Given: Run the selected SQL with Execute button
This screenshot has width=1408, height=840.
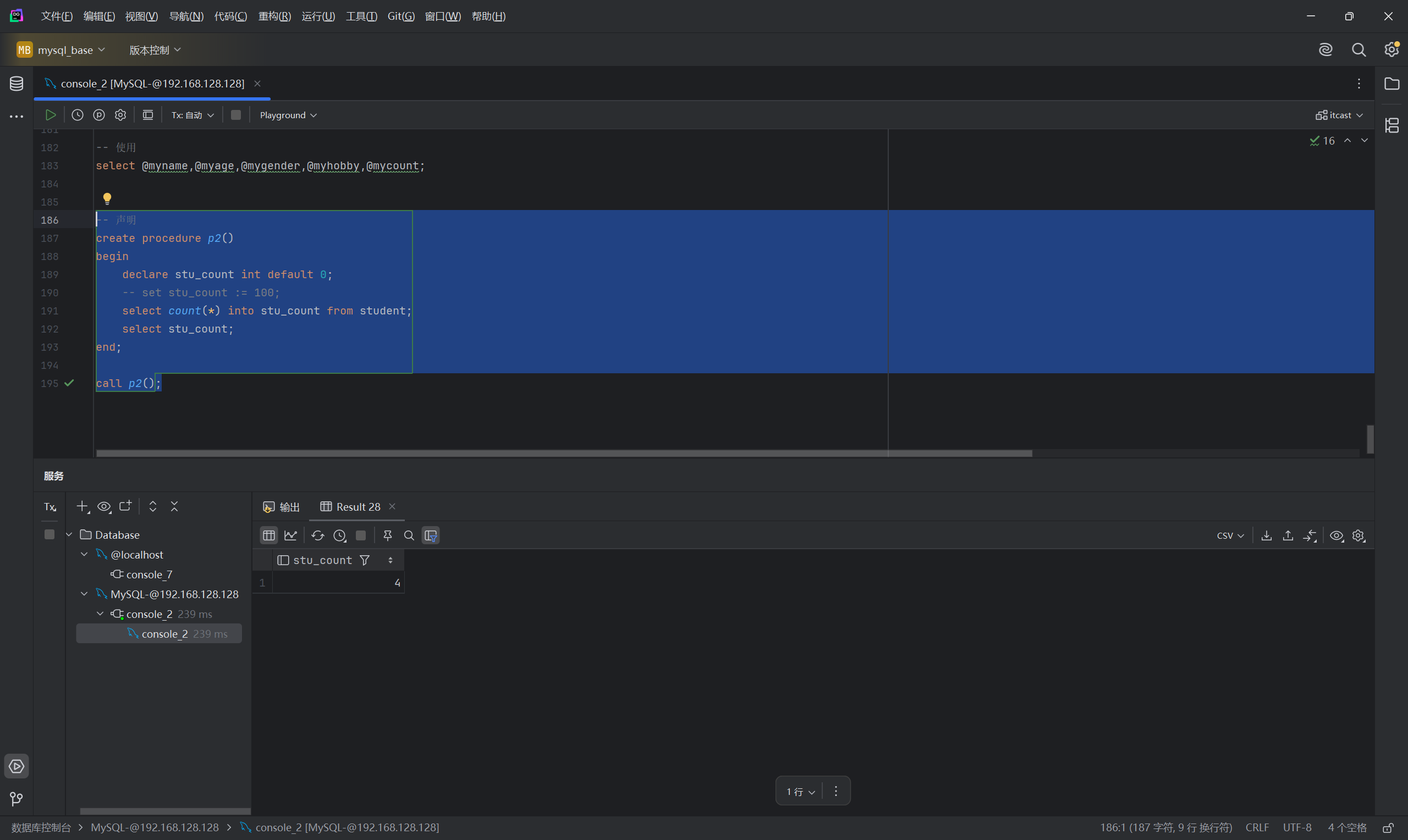Looking at the screenshot, I should point(51,115).
